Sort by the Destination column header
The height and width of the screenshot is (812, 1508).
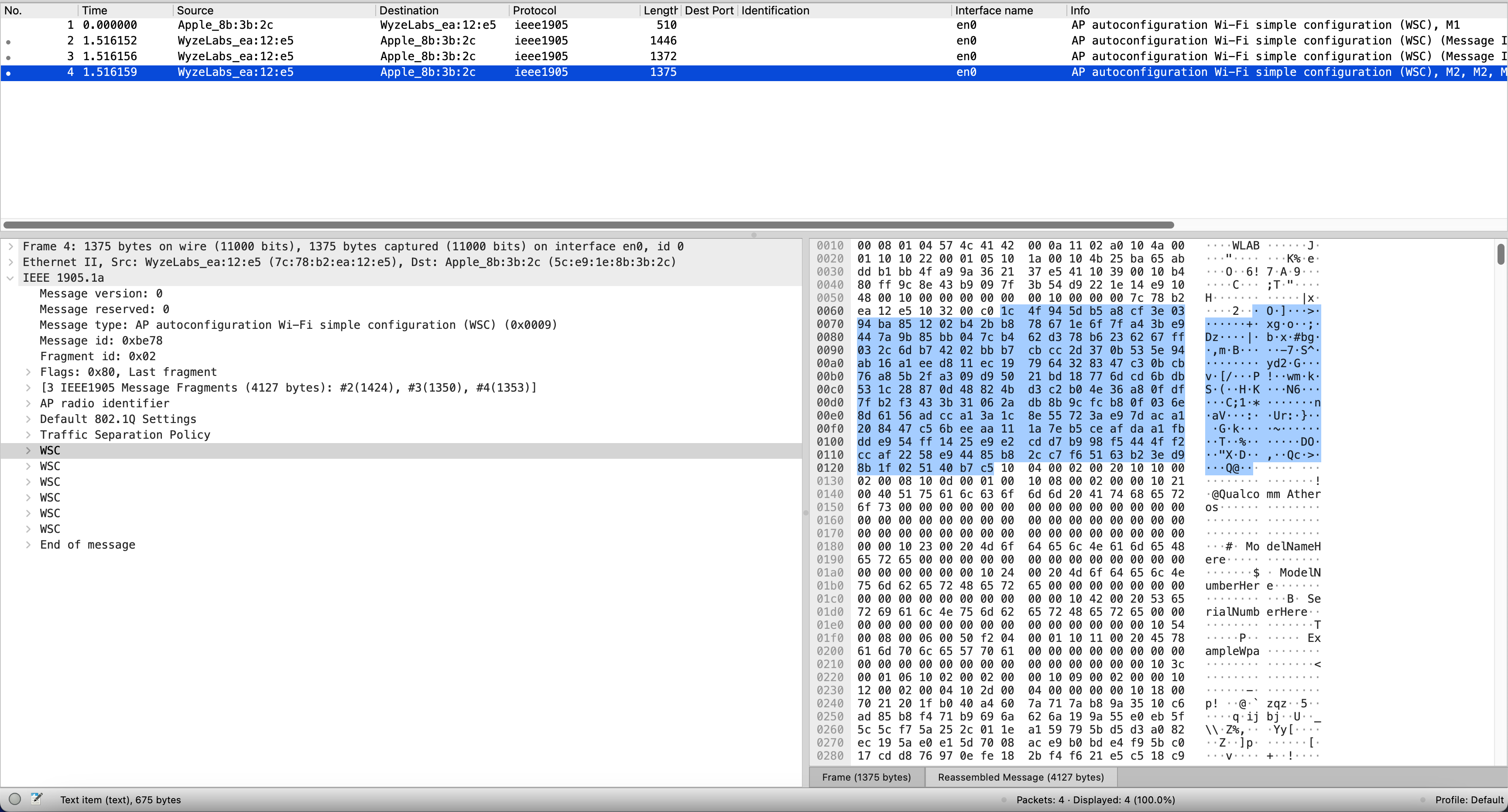pyautogui.click(x=442, y=10)
